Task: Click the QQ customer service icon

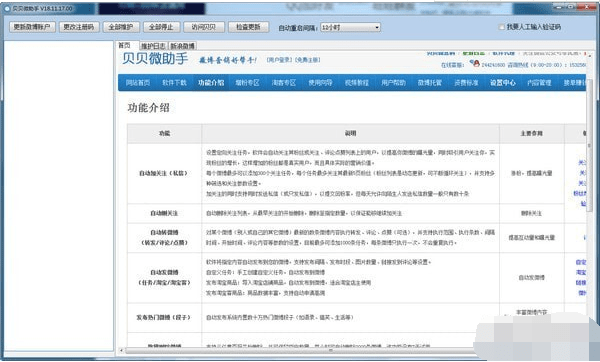Action: tap(476, 64)
